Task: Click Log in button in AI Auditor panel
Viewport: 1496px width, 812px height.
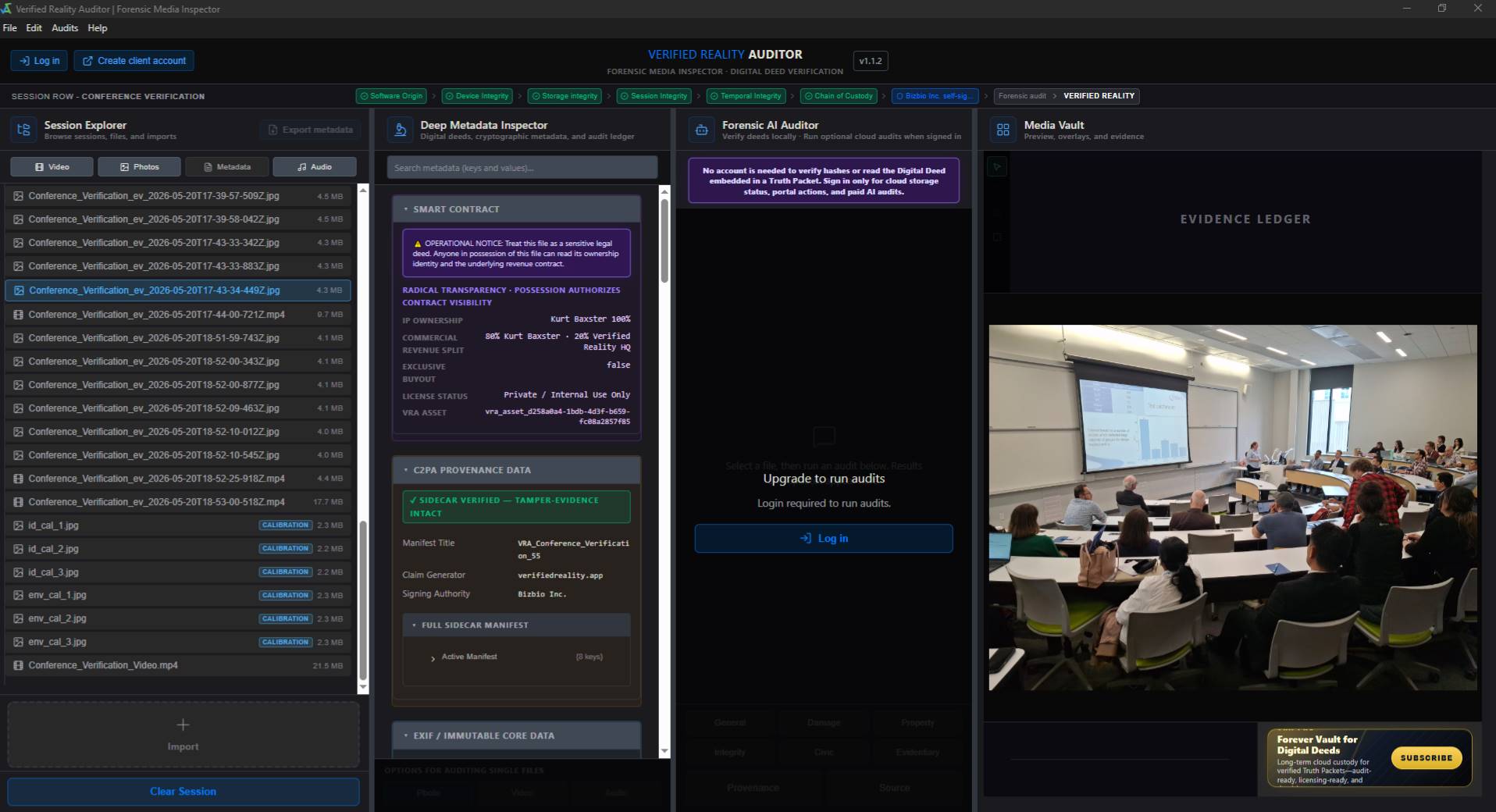Action: 824,539
